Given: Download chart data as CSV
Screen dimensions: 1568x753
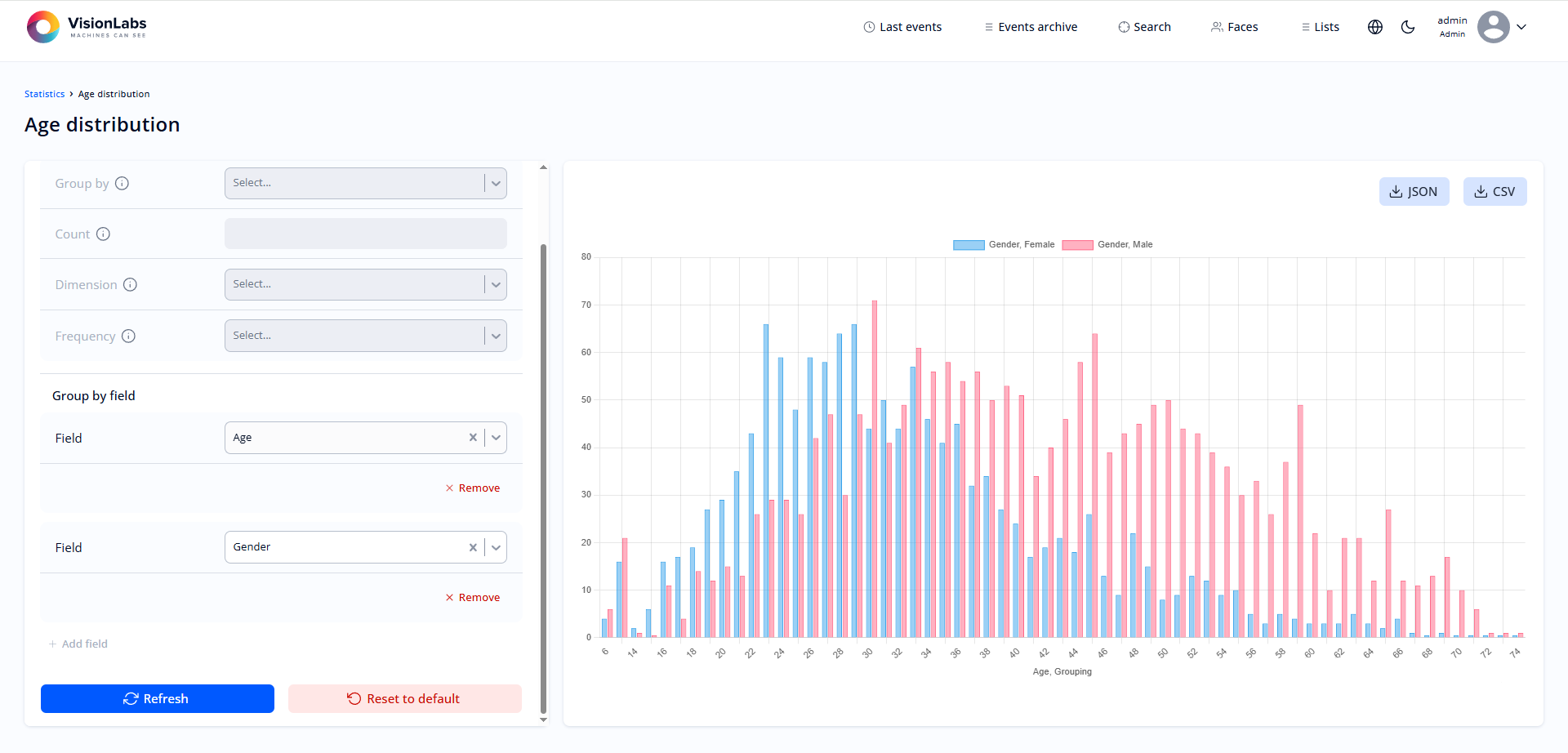Looking at the screenshot, I should point(1494,192).
